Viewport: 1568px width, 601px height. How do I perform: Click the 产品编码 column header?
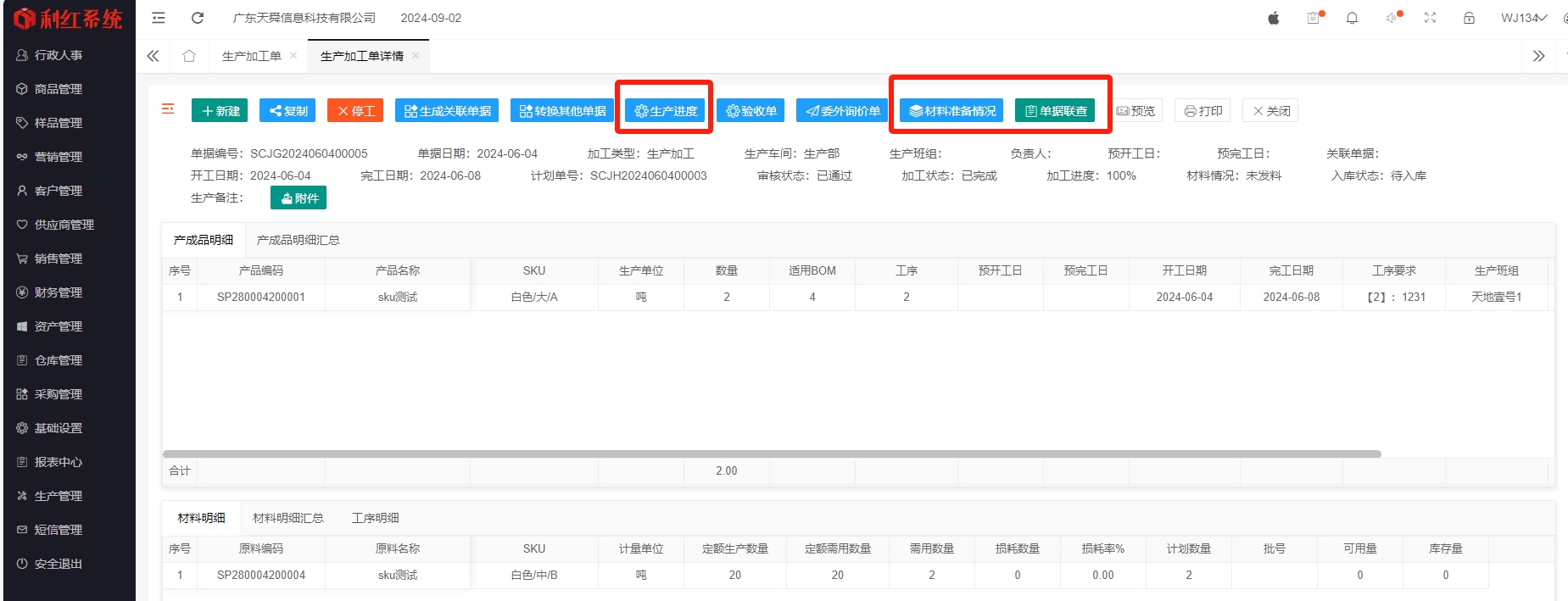coord(261,271)
